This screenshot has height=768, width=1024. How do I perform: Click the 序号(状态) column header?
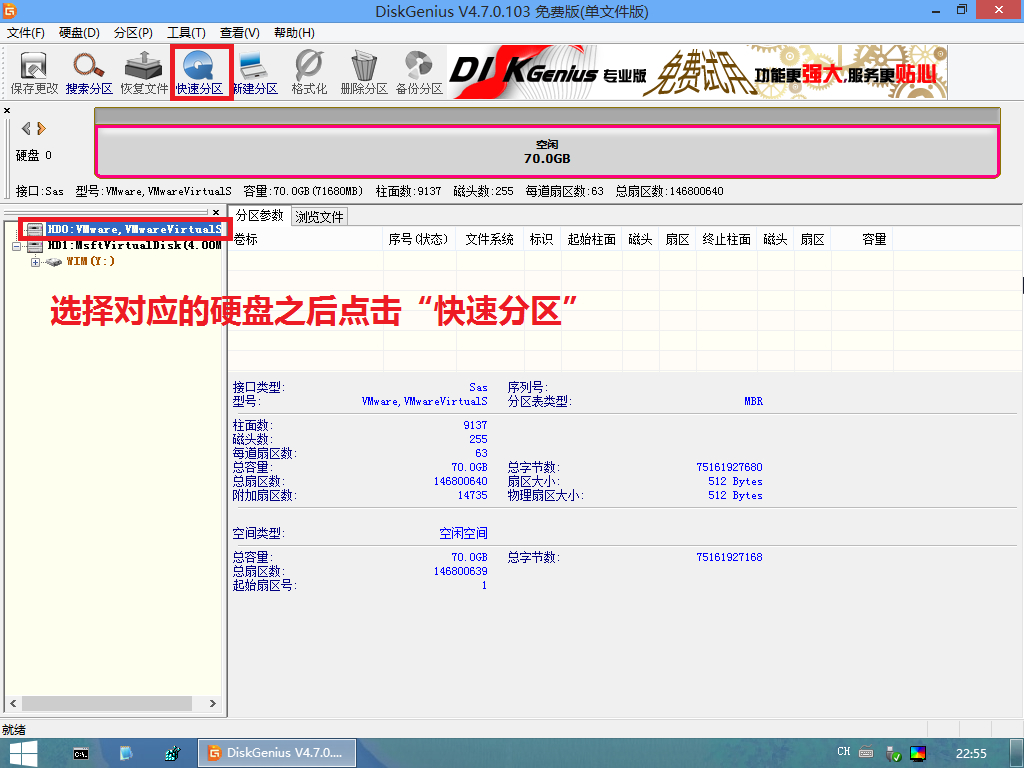(419, 240)
